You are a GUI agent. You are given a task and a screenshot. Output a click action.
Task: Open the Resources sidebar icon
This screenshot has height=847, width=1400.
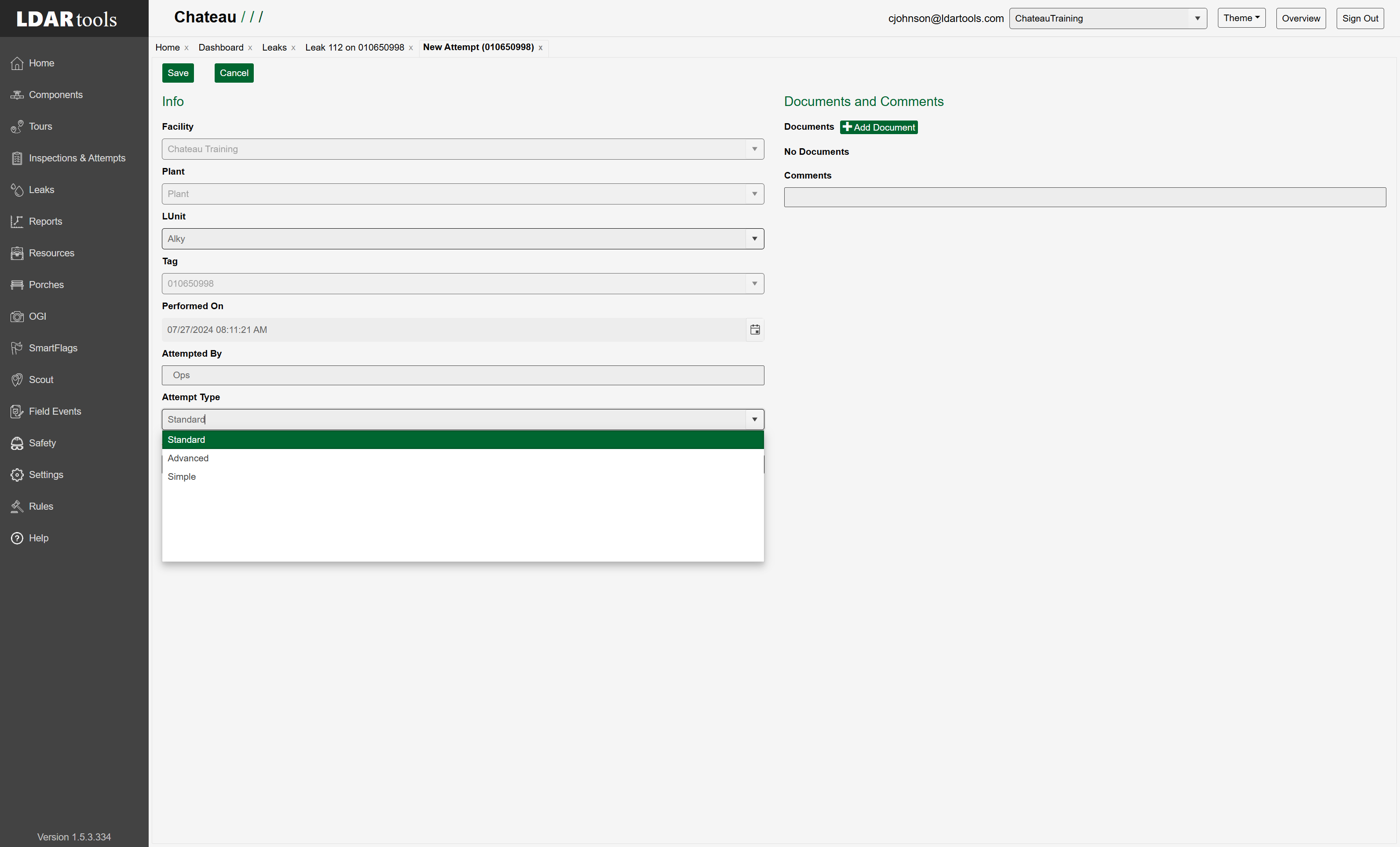(x=17, y=253)
